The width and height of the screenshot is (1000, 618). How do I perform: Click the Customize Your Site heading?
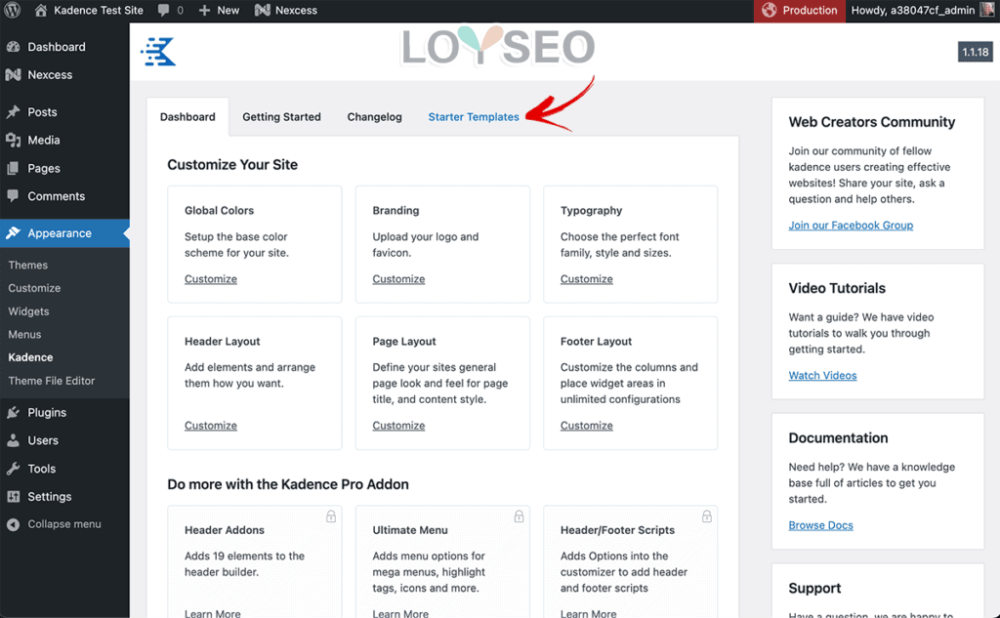pos(232,165)
